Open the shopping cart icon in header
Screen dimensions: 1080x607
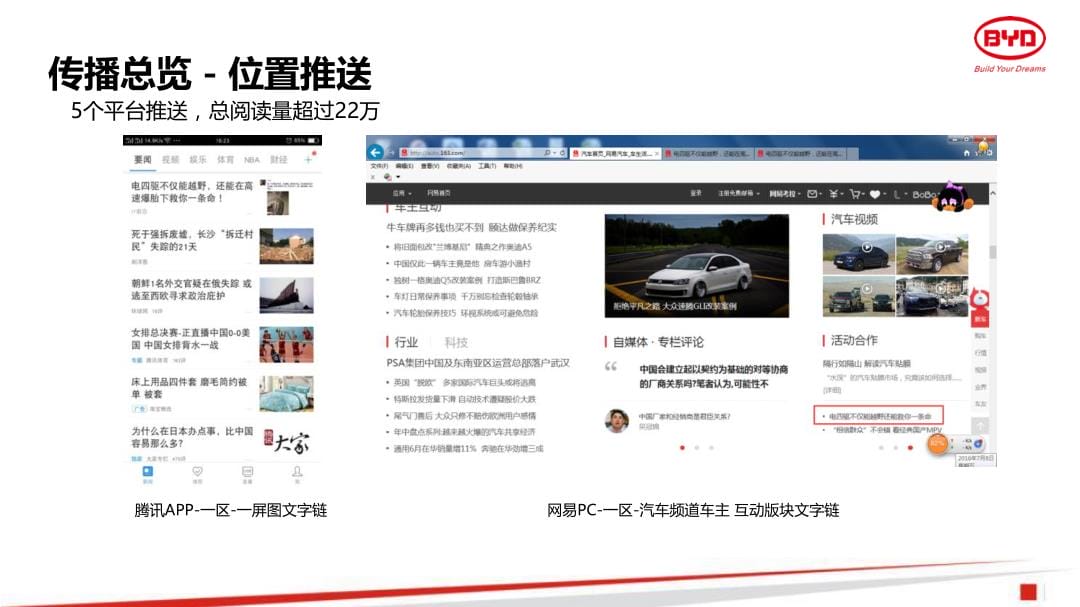coord(855,194)
